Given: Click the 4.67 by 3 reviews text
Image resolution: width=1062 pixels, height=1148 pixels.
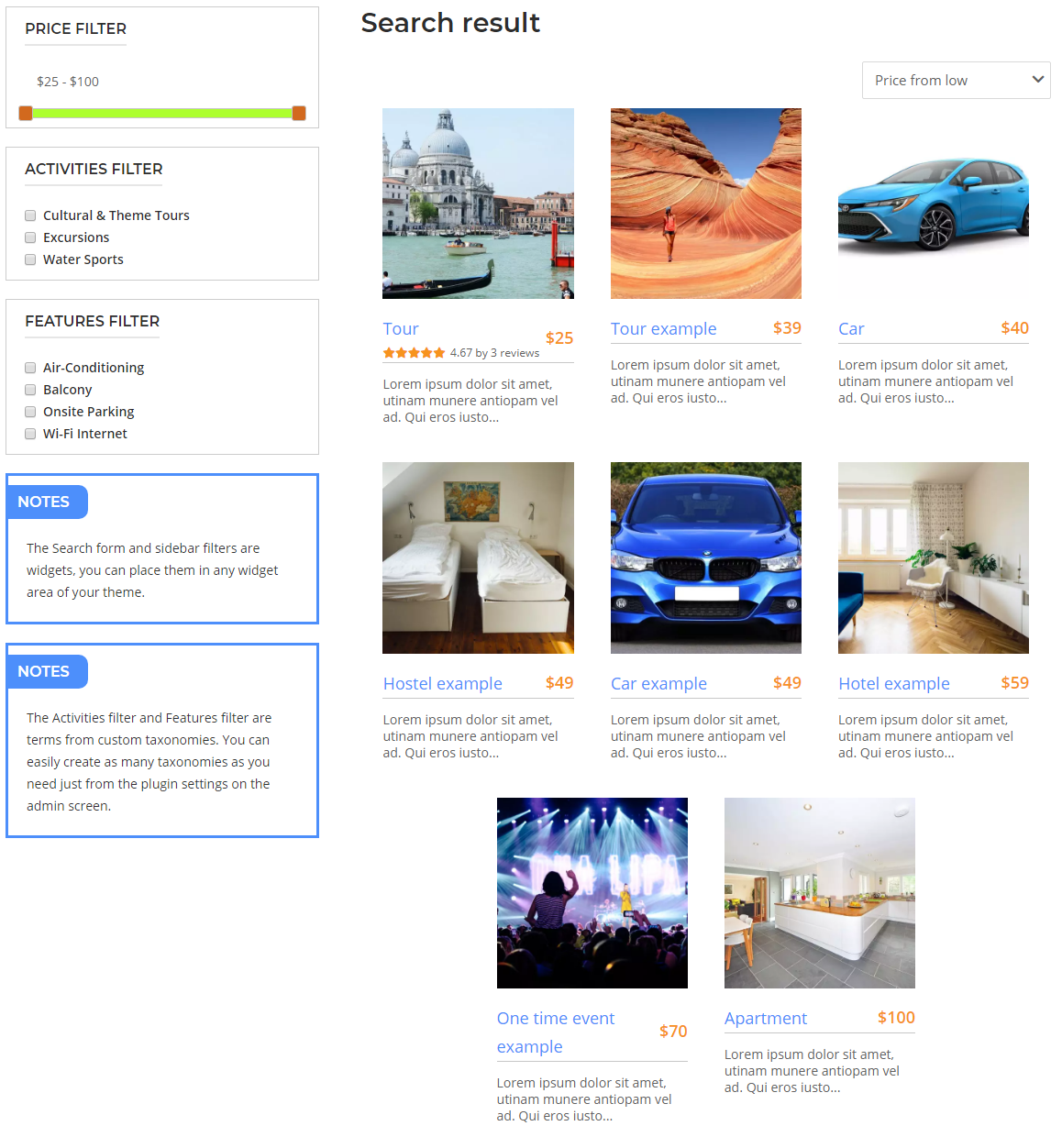Looking at the screenshot, I should coord(494,353).
